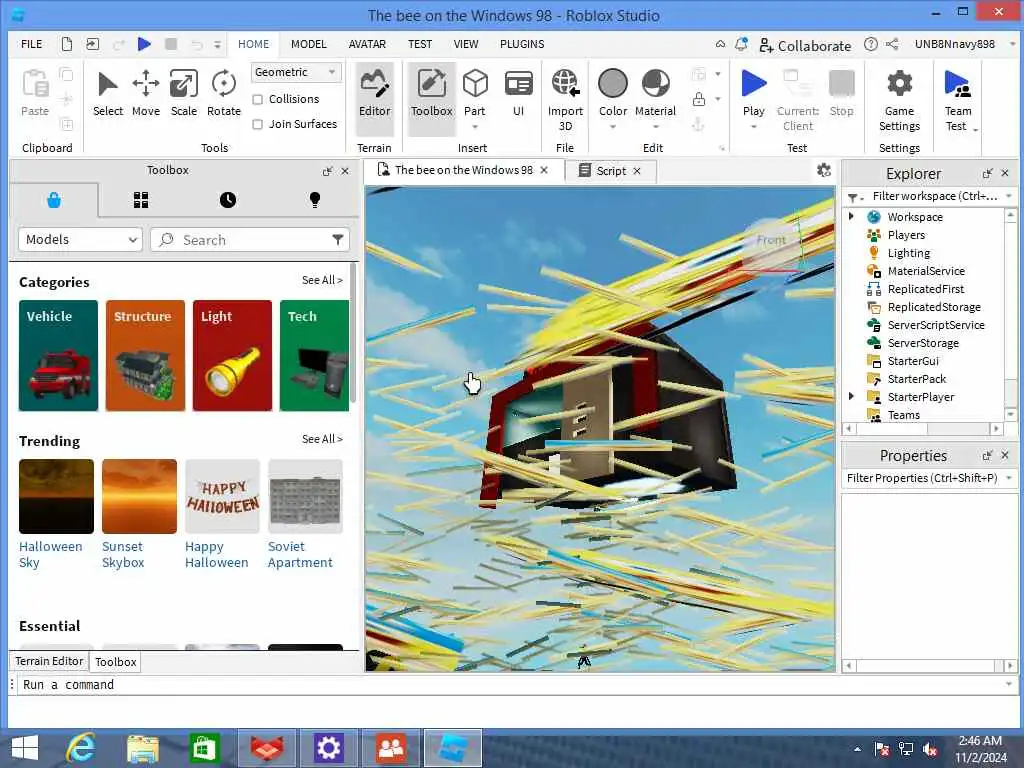Open the Toolbox Recent clock tab
Image resolution: width=1024 pixels, height=768 pixels.
228,200
